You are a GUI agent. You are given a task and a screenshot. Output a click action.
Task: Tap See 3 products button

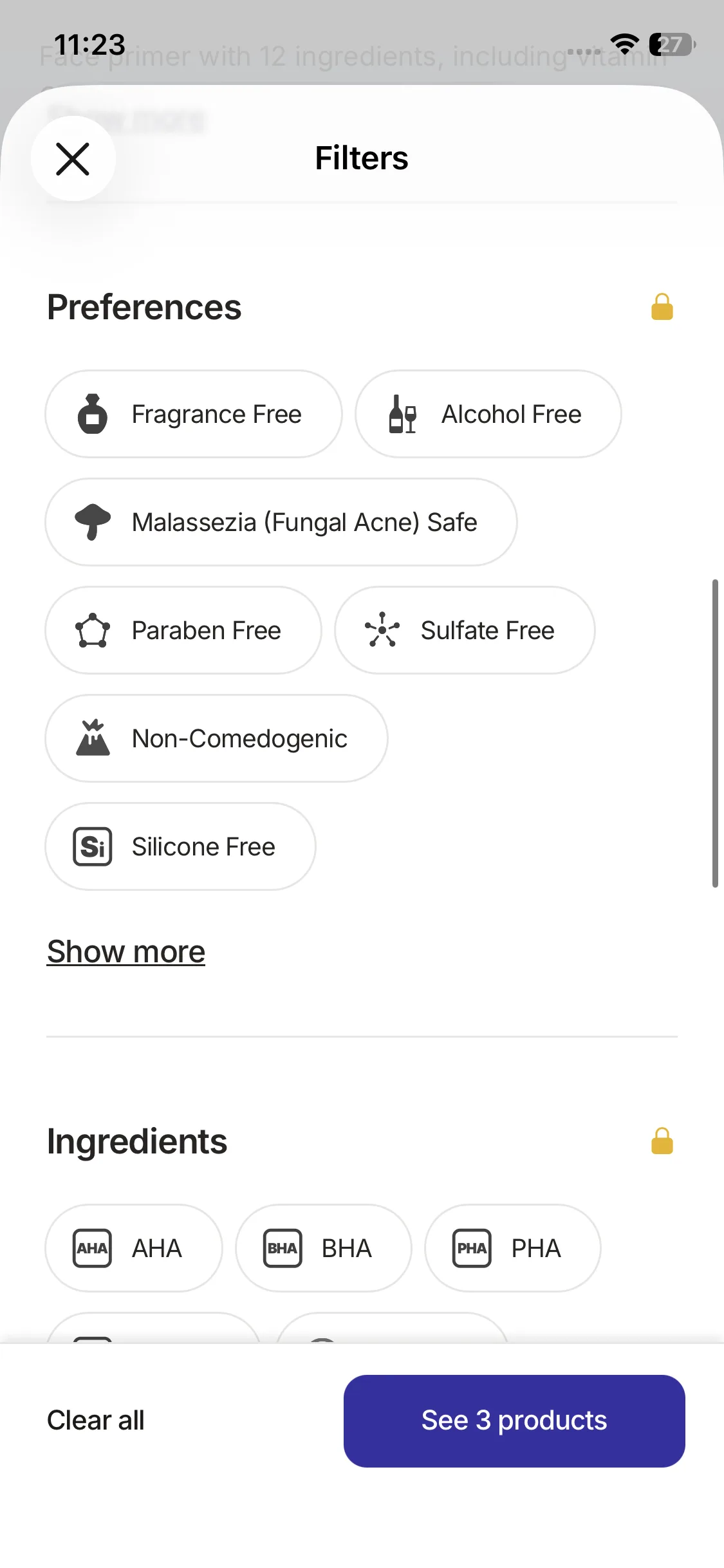click(514, 1421)
